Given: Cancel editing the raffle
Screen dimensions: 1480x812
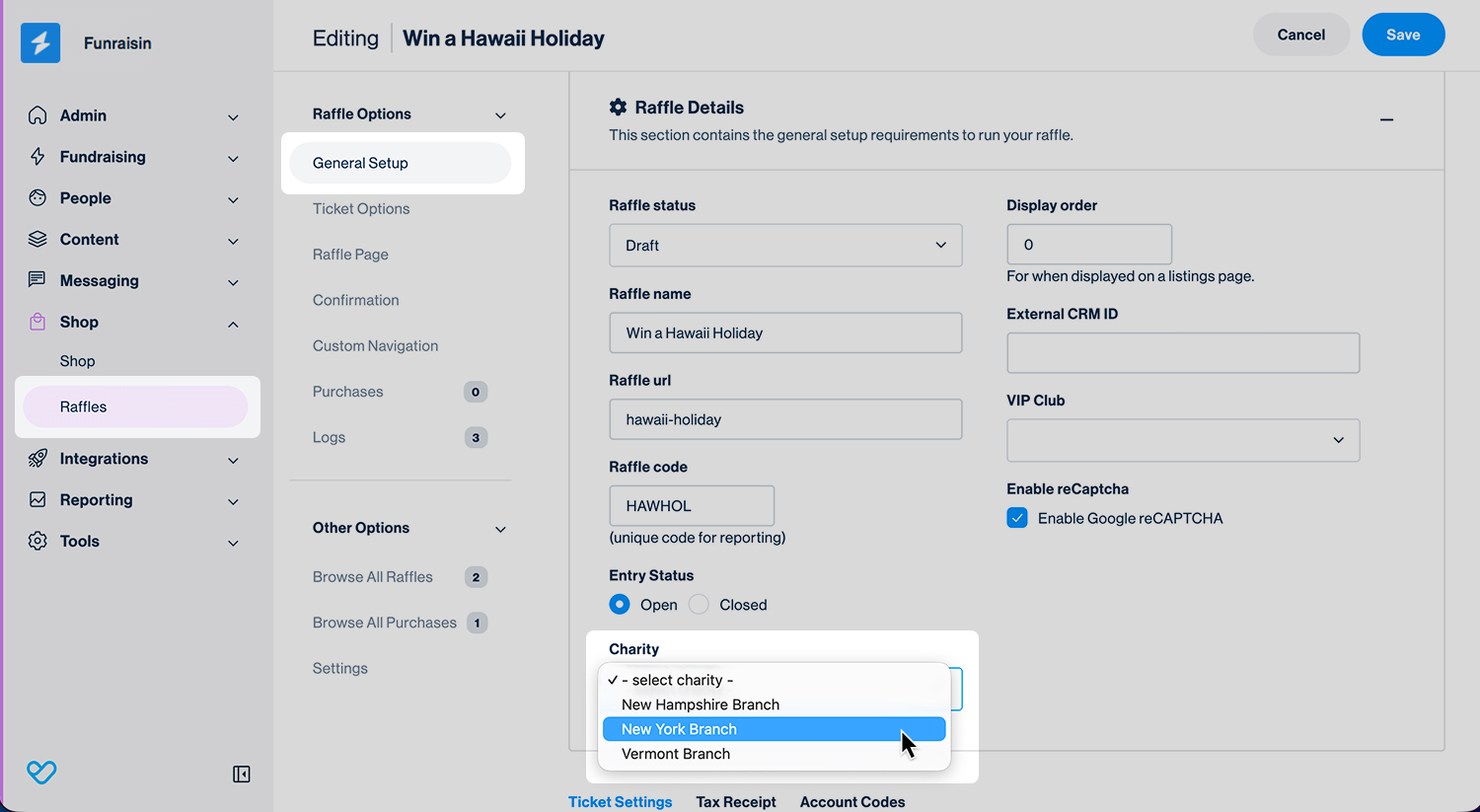Looking at the screenshot, I should tap(1300, 35).
